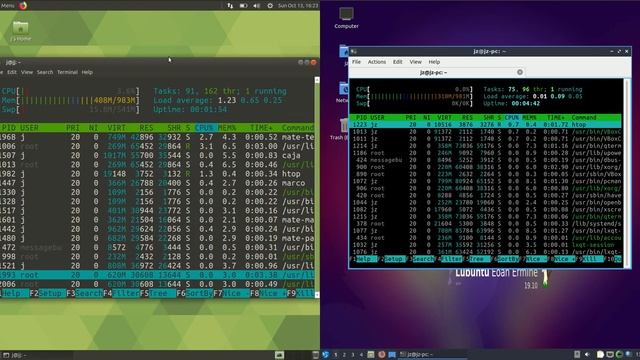
Task: Click F4 Filter in left htop footer
Action: coord(121,293)
